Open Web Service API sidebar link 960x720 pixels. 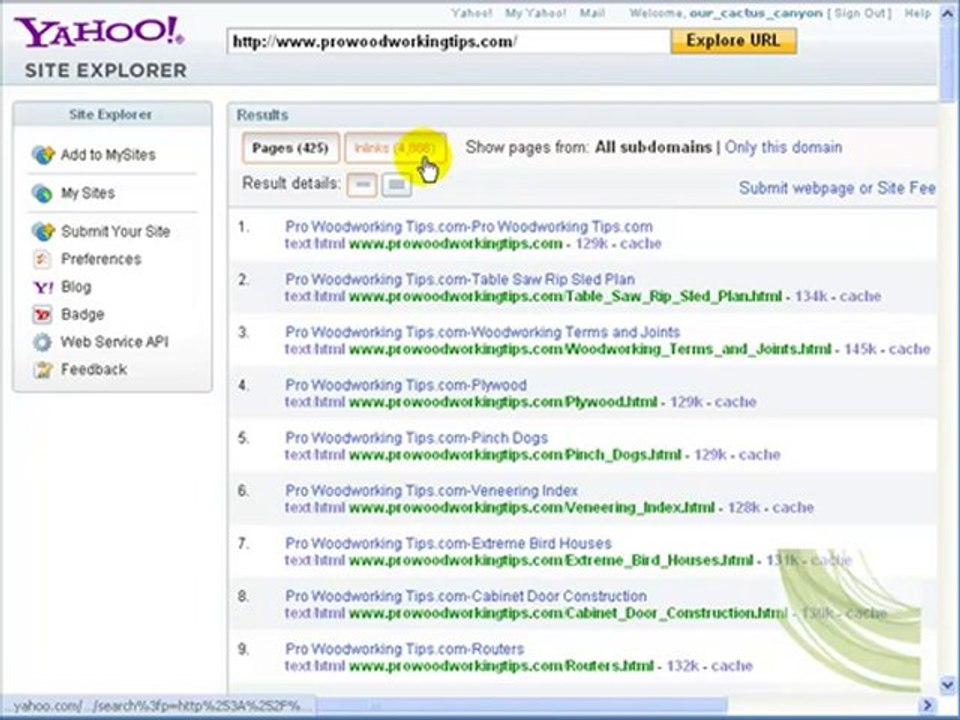pos(114,342)
